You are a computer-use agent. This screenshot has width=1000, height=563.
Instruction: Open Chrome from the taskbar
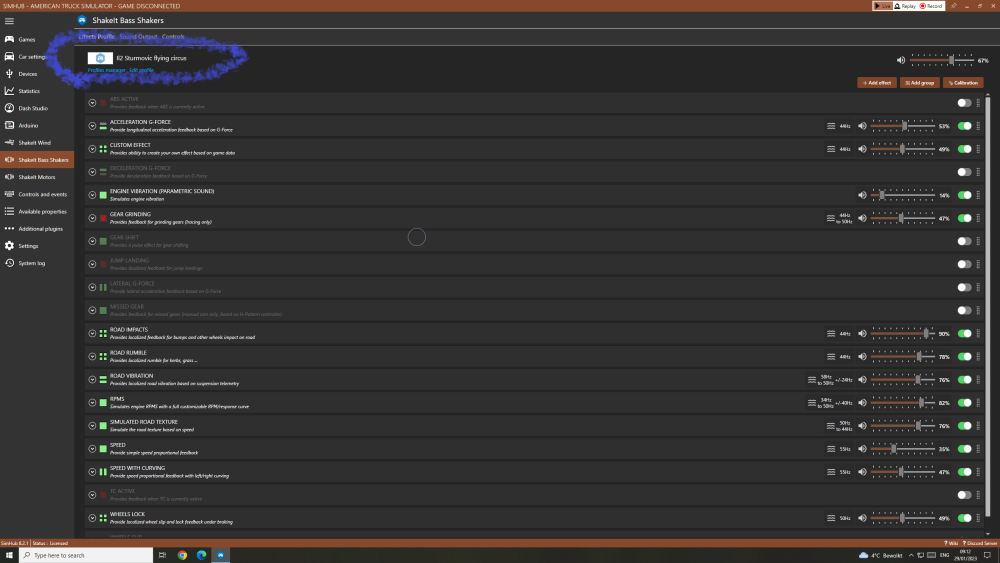tap(182, 555)
